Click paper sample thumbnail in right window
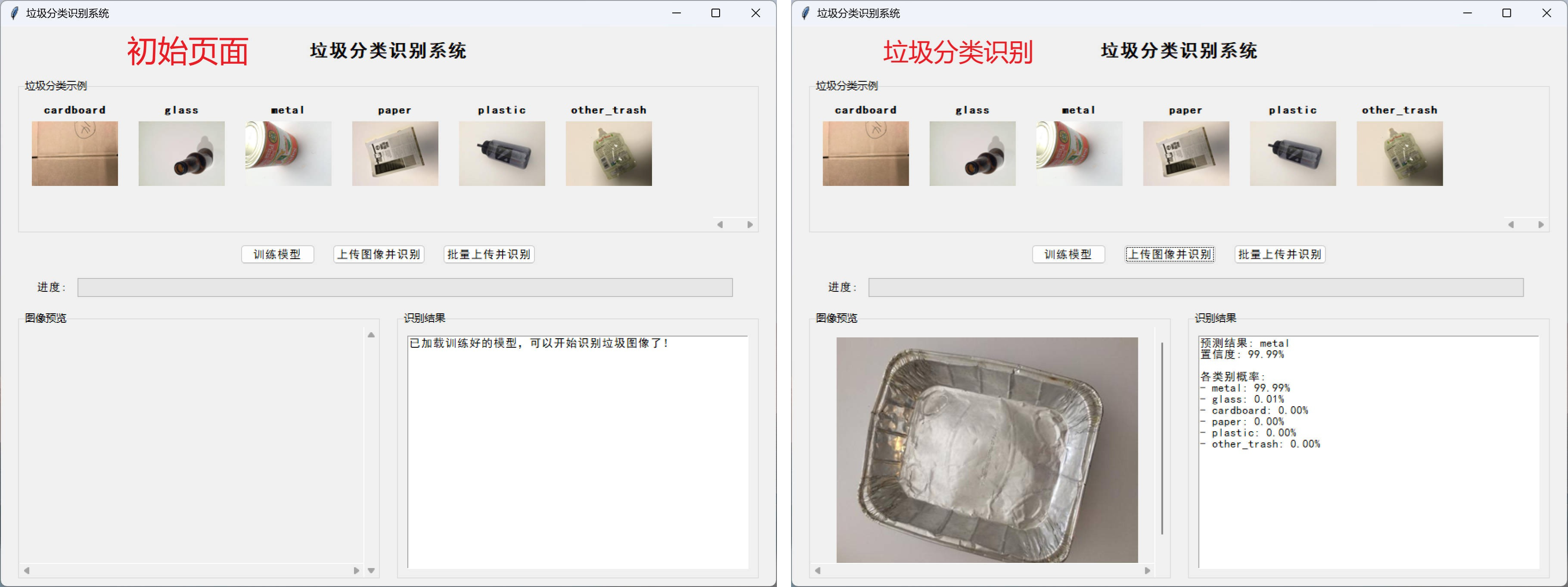 (x=1186, y=153)
